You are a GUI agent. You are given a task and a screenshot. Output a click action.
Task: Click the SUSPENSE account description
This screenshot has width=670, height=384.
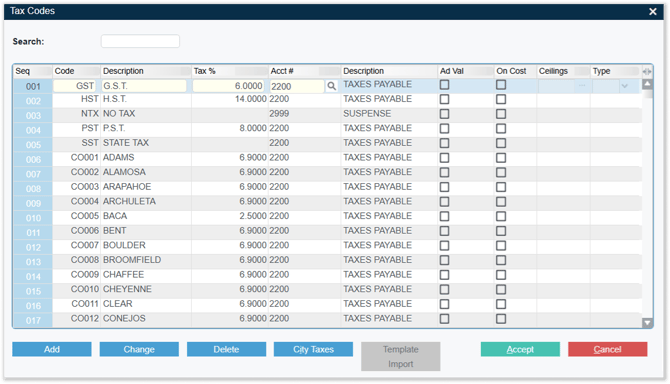(367, 114)
